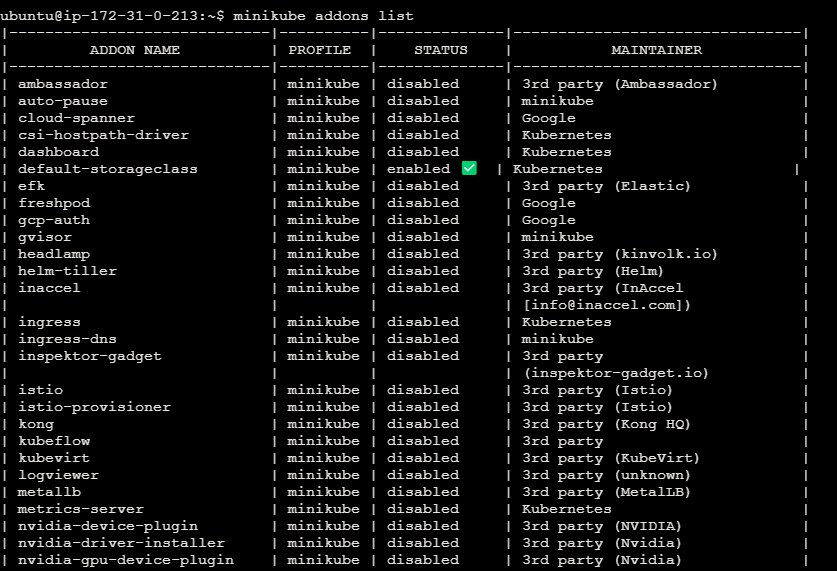Click the Kubernetes maintainer for dashboard
The image size is (837, 571).
tap(566, 152)
